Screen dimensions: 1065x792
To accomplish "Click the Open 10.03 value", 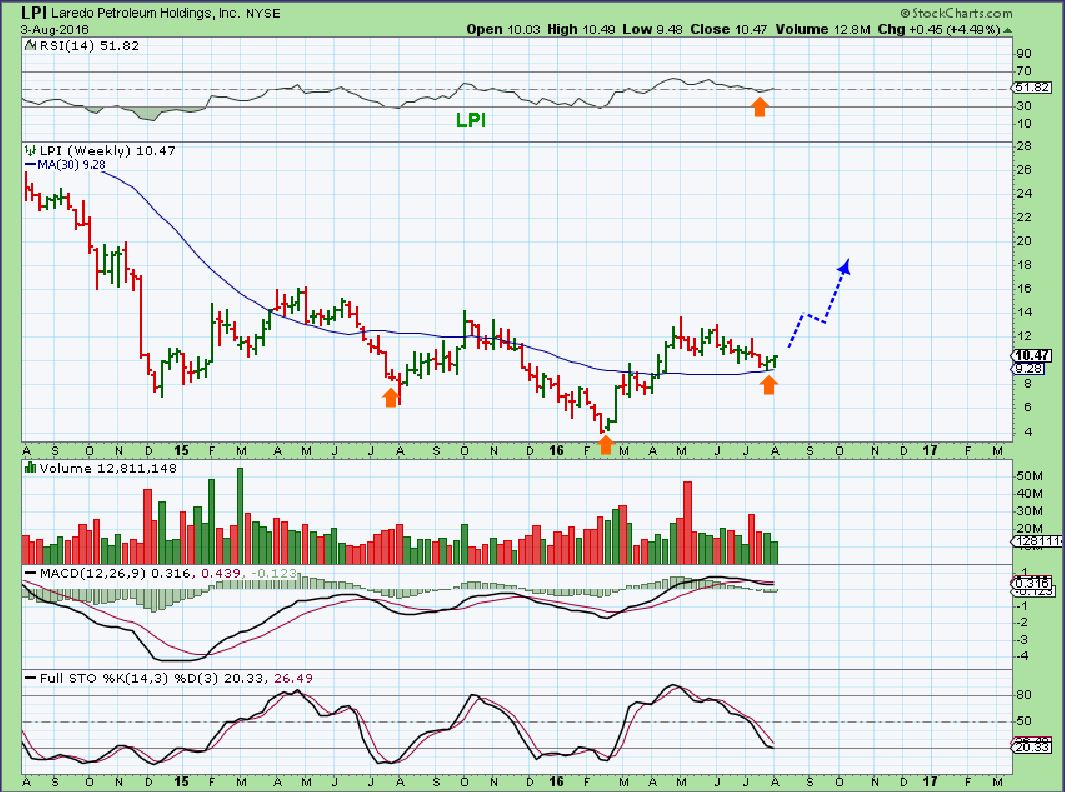I will 503,29.
